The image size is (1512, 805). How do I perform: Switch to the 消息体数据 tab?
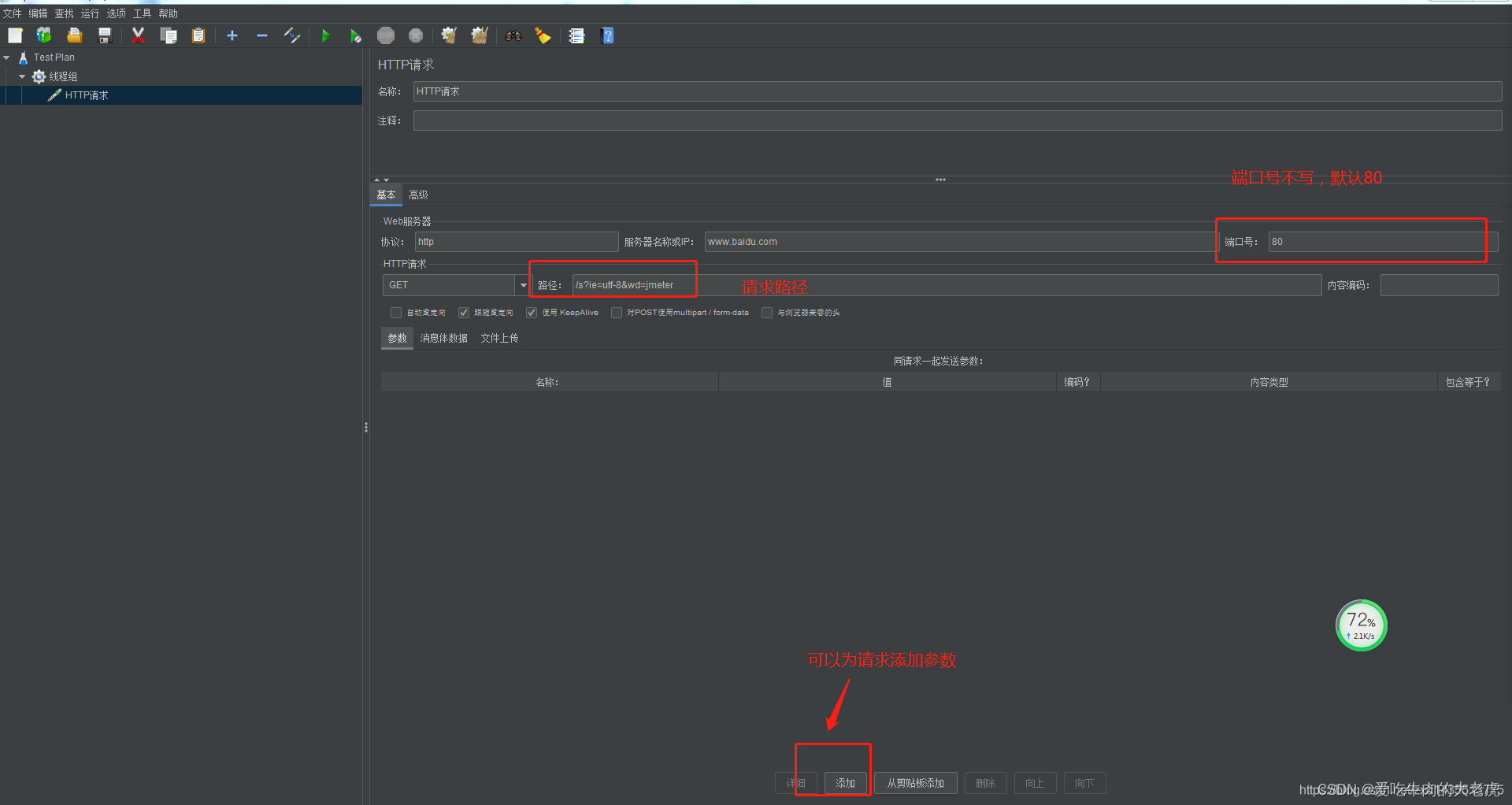coord(444,338)
